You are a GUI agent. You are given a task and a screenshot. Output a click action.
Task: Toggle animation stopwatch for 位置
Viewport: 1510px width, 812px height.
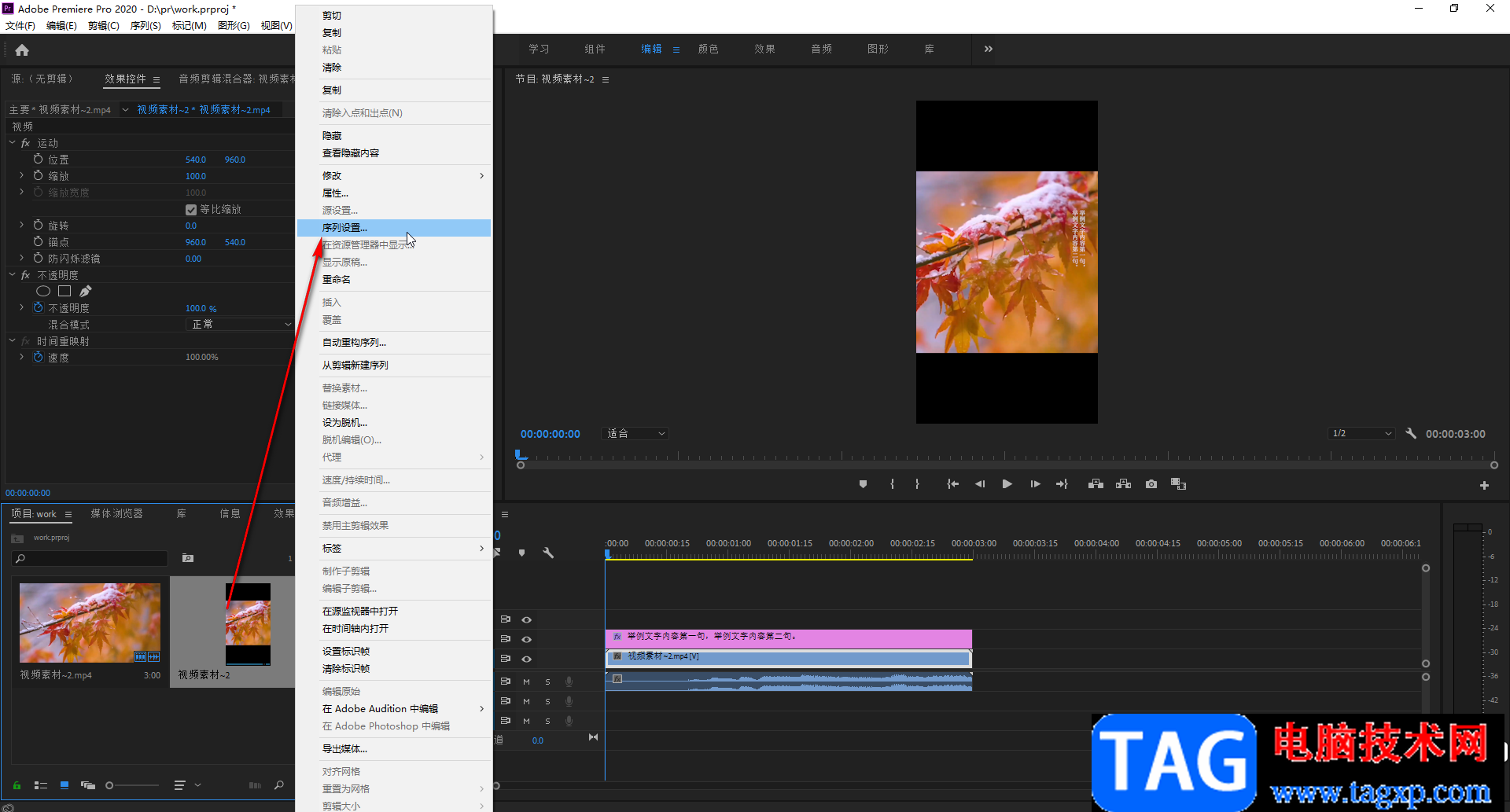[38, 159]
